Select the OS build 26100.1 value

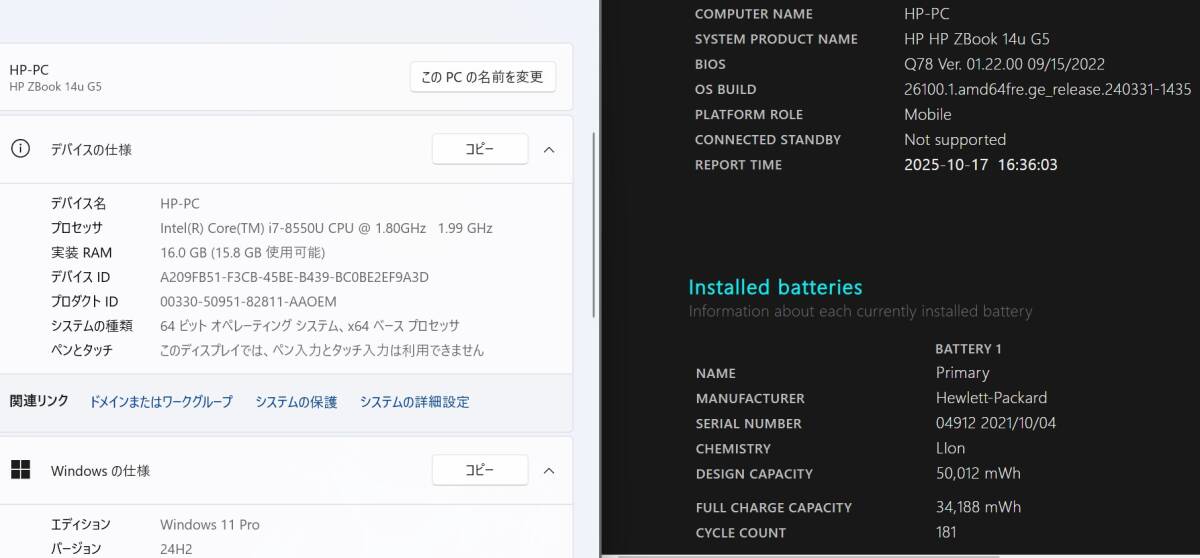[x=1047, y=89]
